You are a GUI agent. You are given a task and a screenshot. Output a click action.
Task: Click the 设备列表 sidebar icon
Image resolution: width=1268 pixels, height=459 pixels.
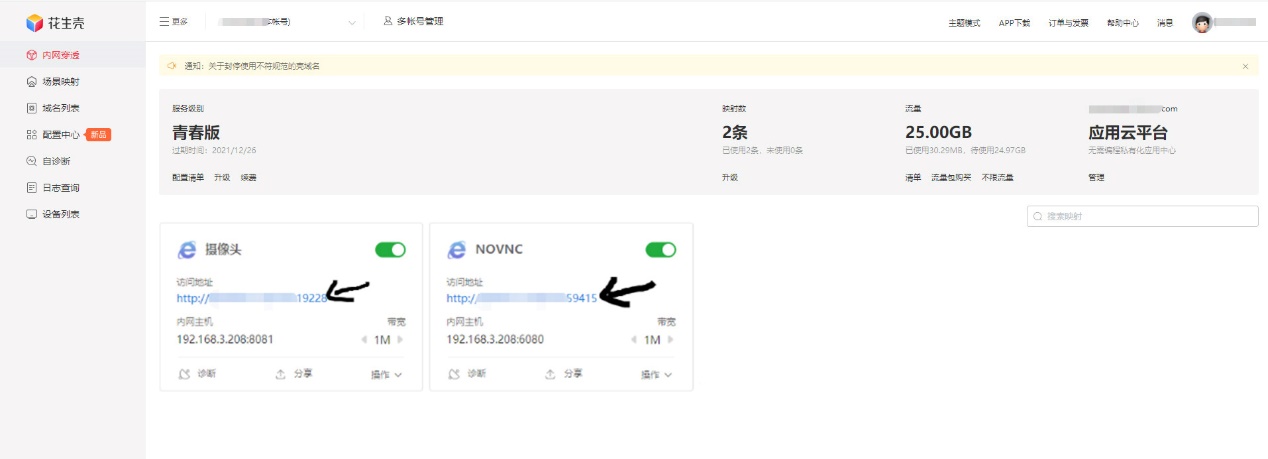pos(32,214)
